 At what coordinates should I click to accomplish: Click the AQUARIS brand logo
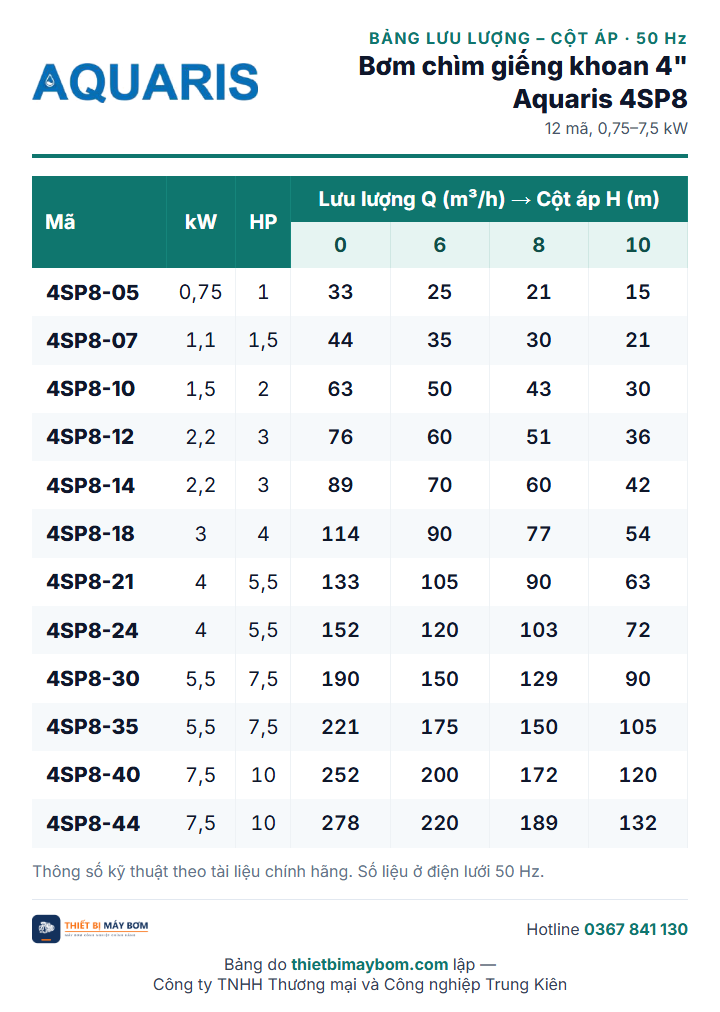[x=145, y=82]
